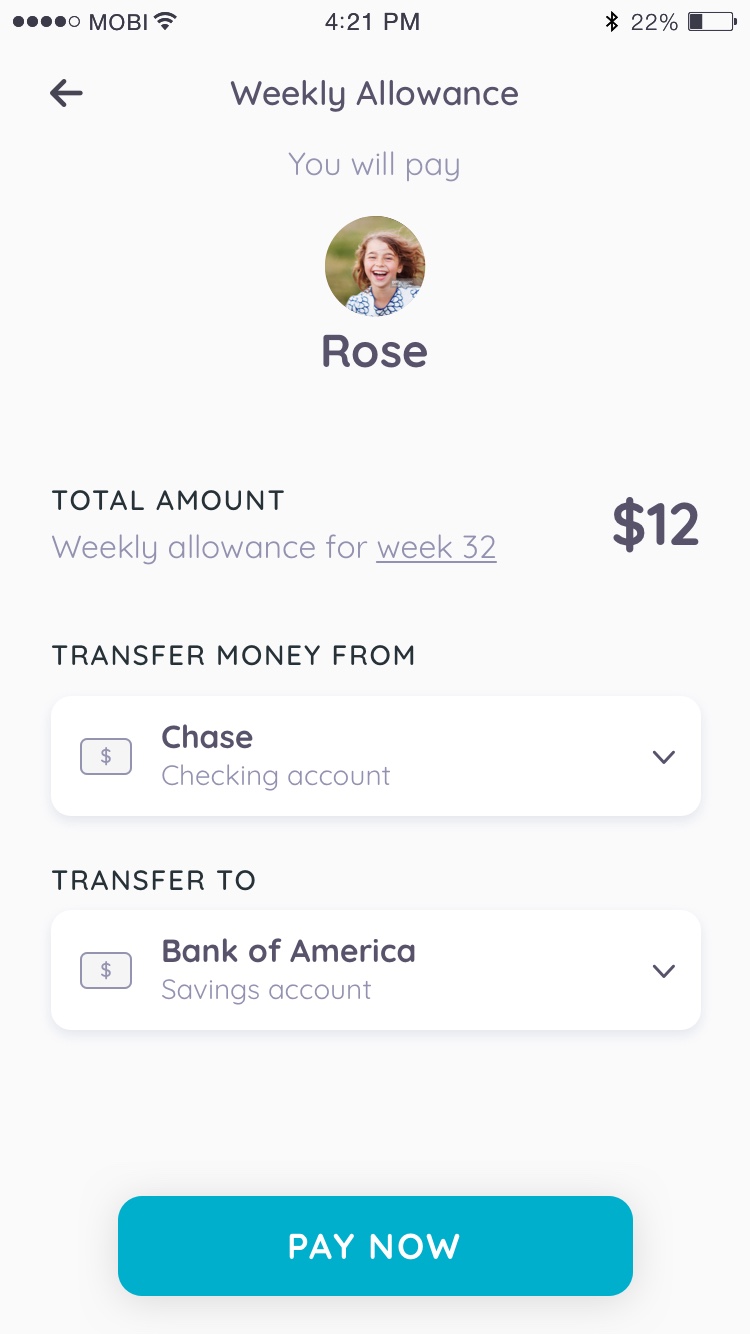
Task: Click the dollar icon beside Bank of America
Action: pos(106,970)
